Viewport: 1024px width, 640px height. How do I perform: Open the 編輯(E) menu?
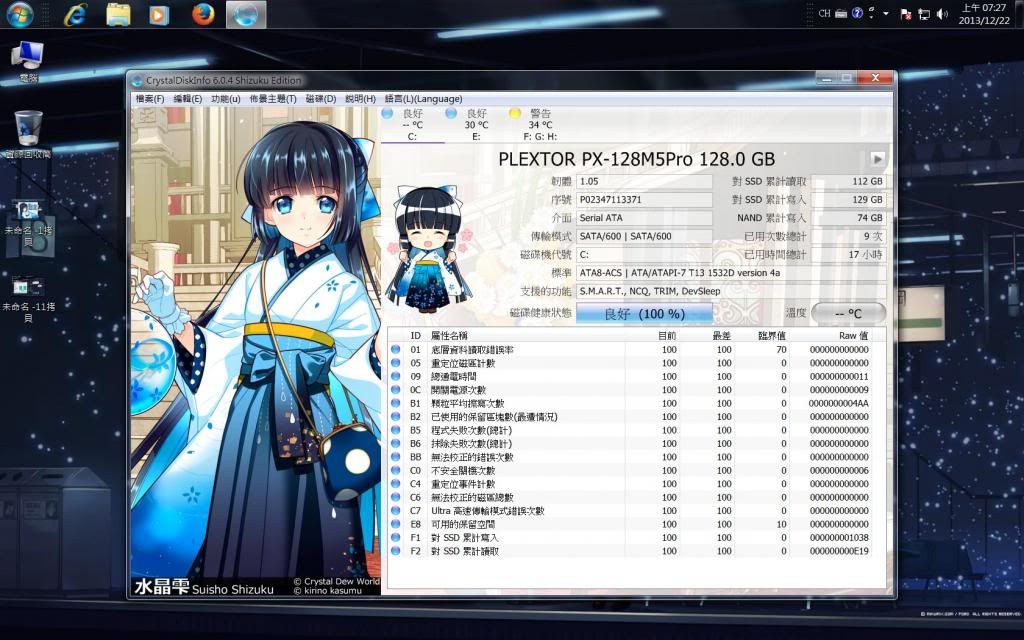point(187,99)
